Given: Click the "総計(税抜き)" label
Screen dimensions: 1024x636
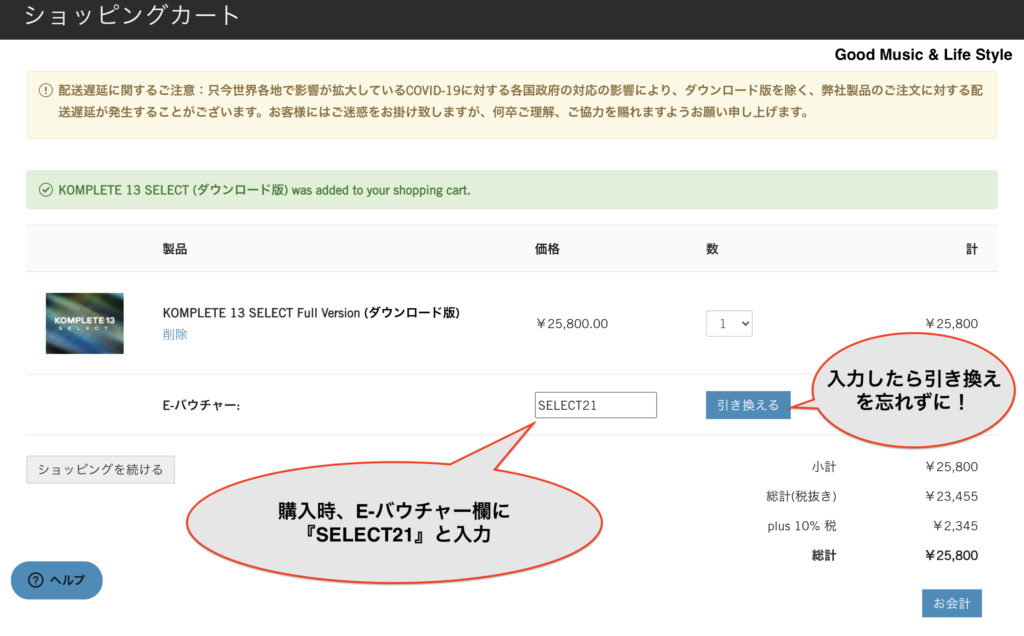Looking at the screenshot, I should (x=801, y=496).
